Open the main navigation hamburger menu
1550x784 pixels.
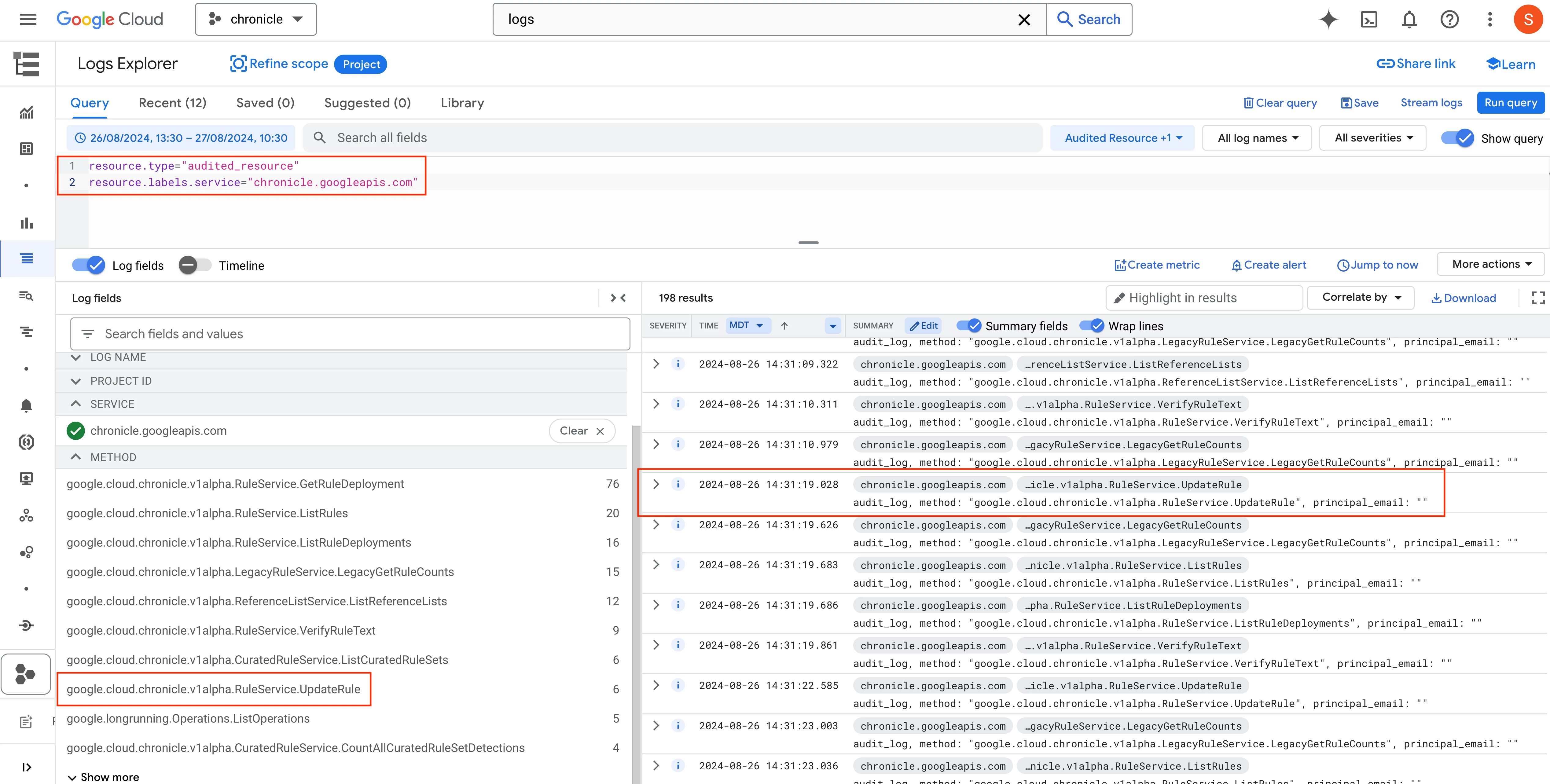tap(28, 19)
